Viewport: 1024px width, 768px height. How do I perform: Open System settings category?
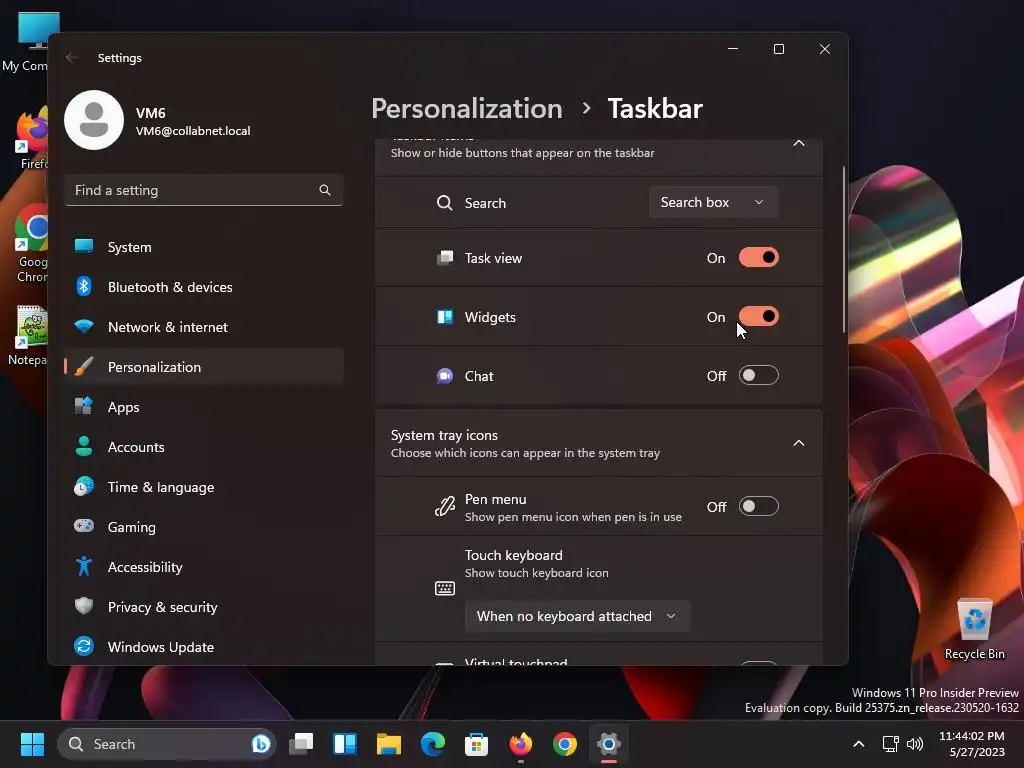204,247
